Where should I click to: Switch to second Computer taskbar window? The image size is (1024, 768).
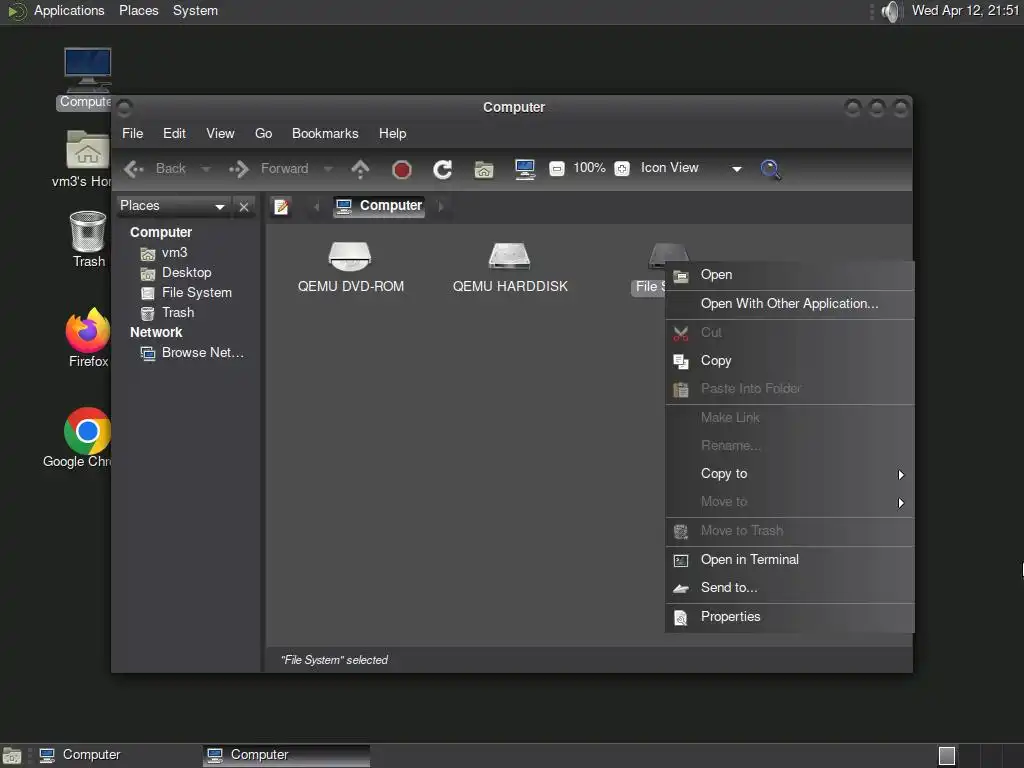[x=286, y=756]
